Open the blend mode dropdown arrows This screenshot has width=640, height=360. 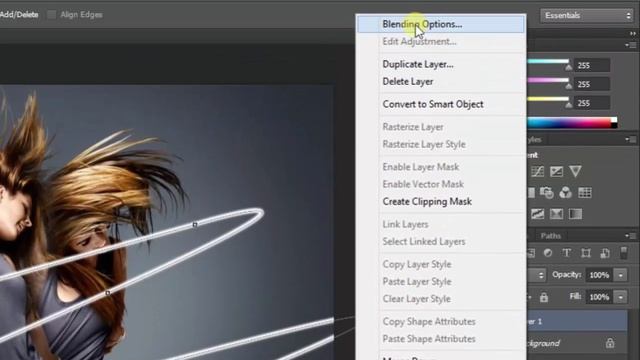click(541, 275)
